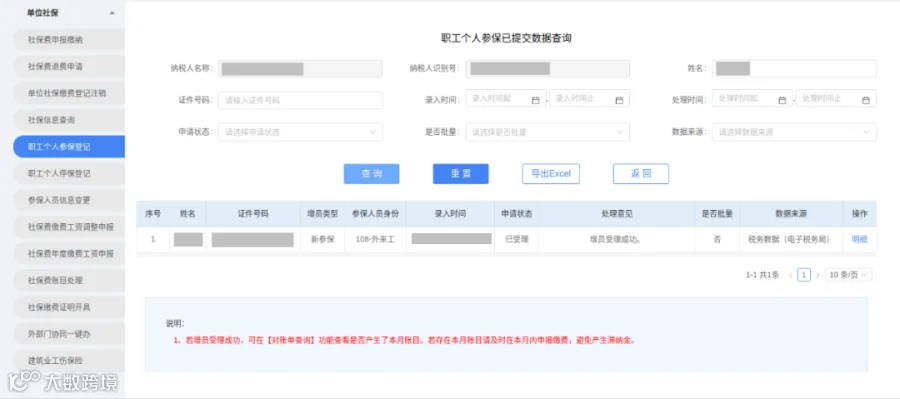Click calendar icon in 录入时间止
Viewport: 900px width, 399px height.
pyautogui.click(x=619, y=100)
